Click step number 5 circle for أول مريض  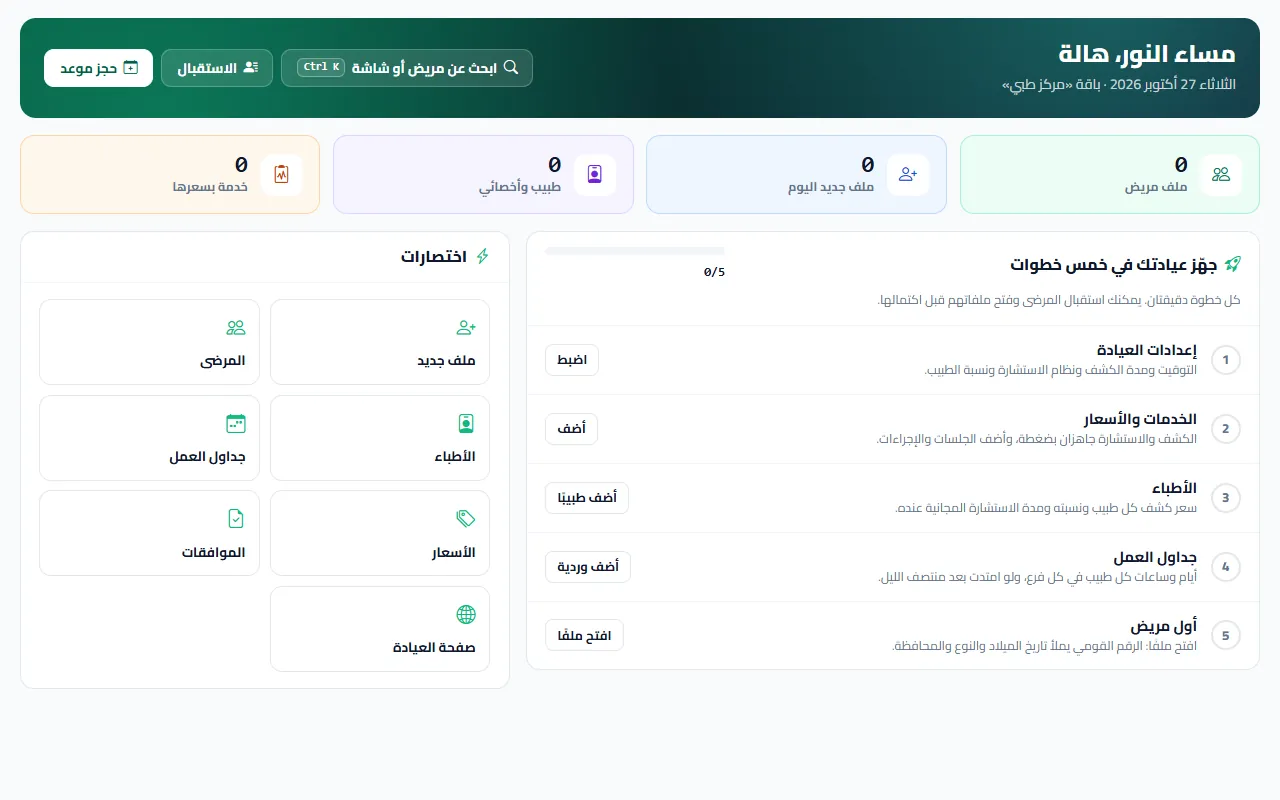coord(1226,635)
